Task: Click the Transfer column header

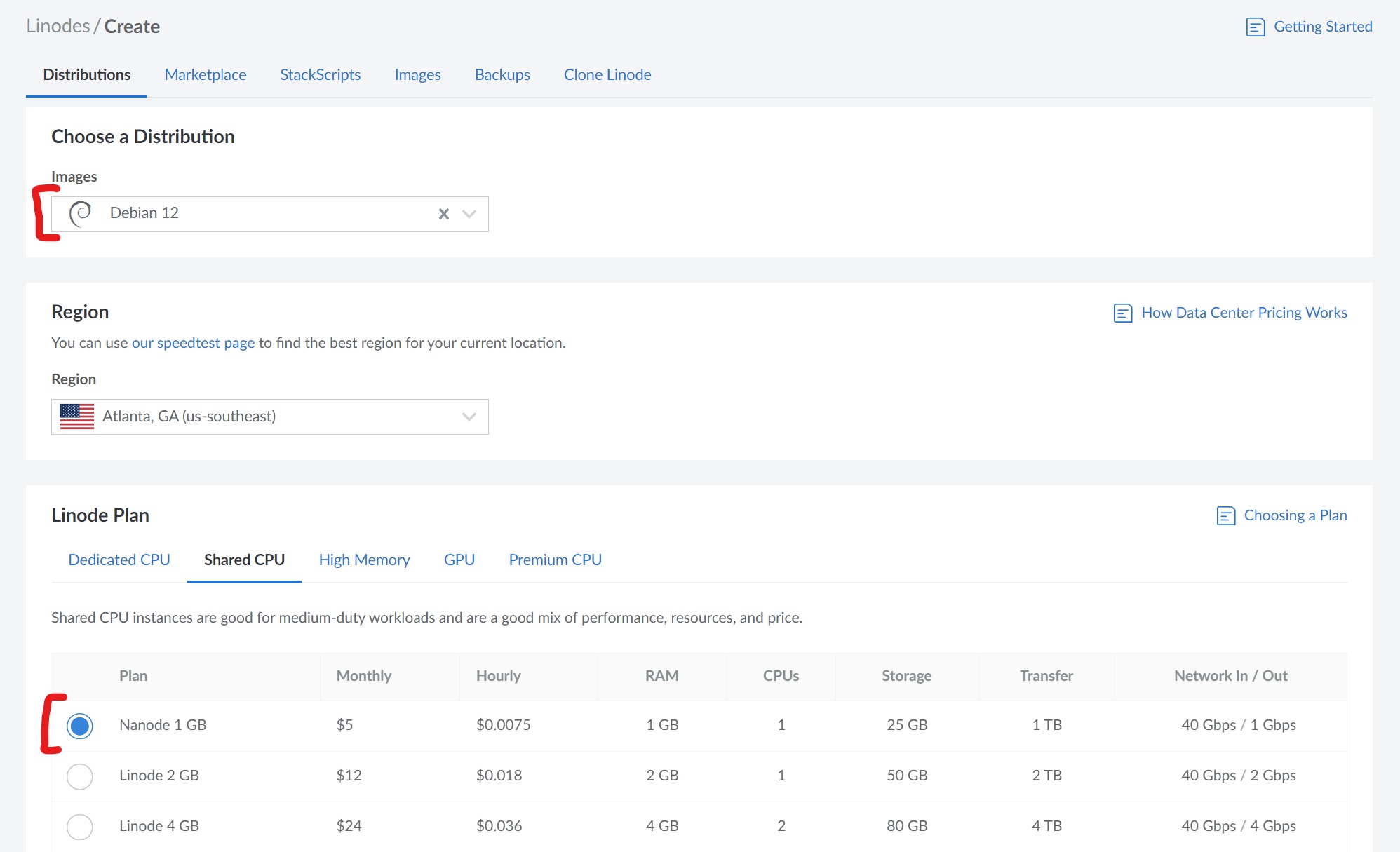Action: click(x=1046, y=676)
